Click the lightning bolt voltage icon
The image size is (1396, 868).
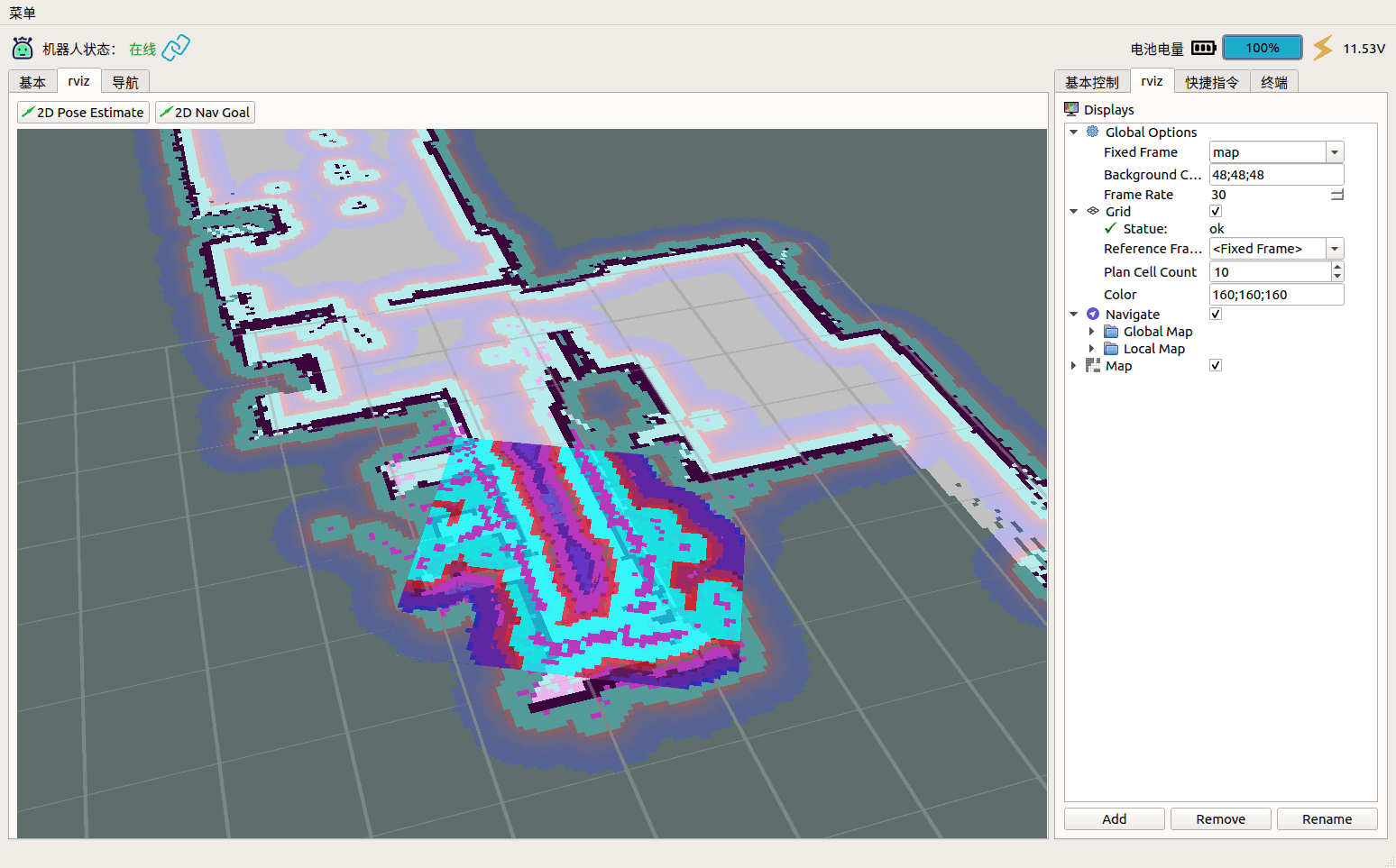click(1323, 48)
